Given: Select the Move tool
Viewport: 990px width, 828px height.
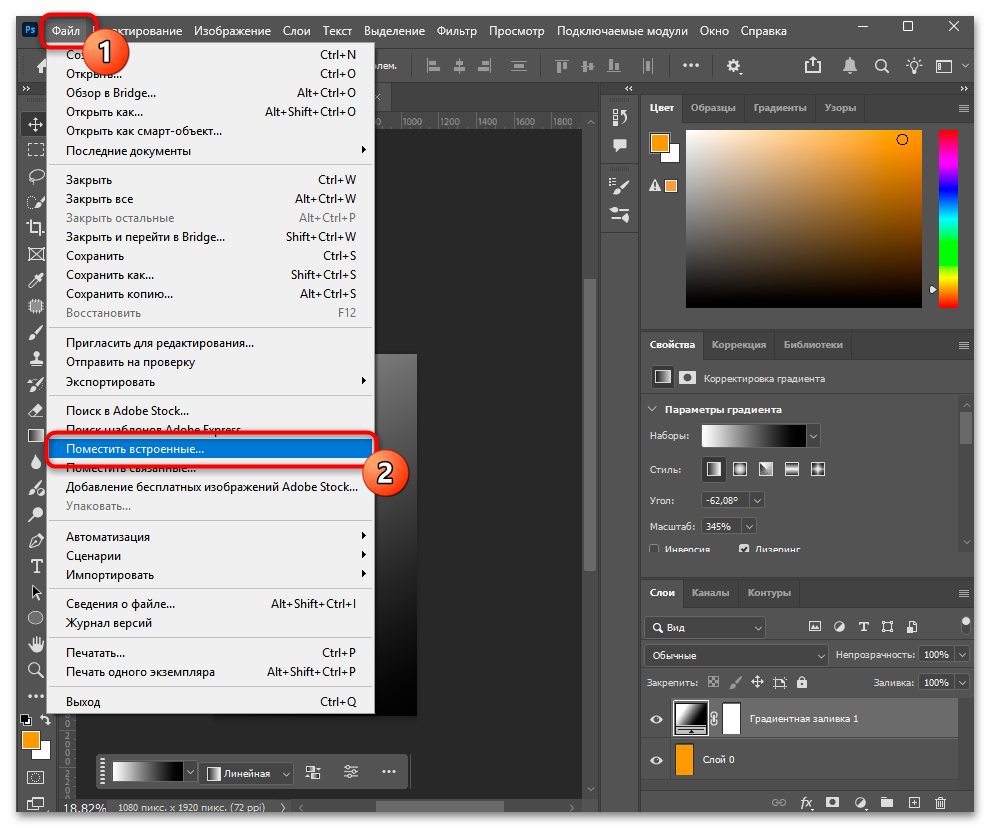Looking at the screenshot, I should [35, 124].
